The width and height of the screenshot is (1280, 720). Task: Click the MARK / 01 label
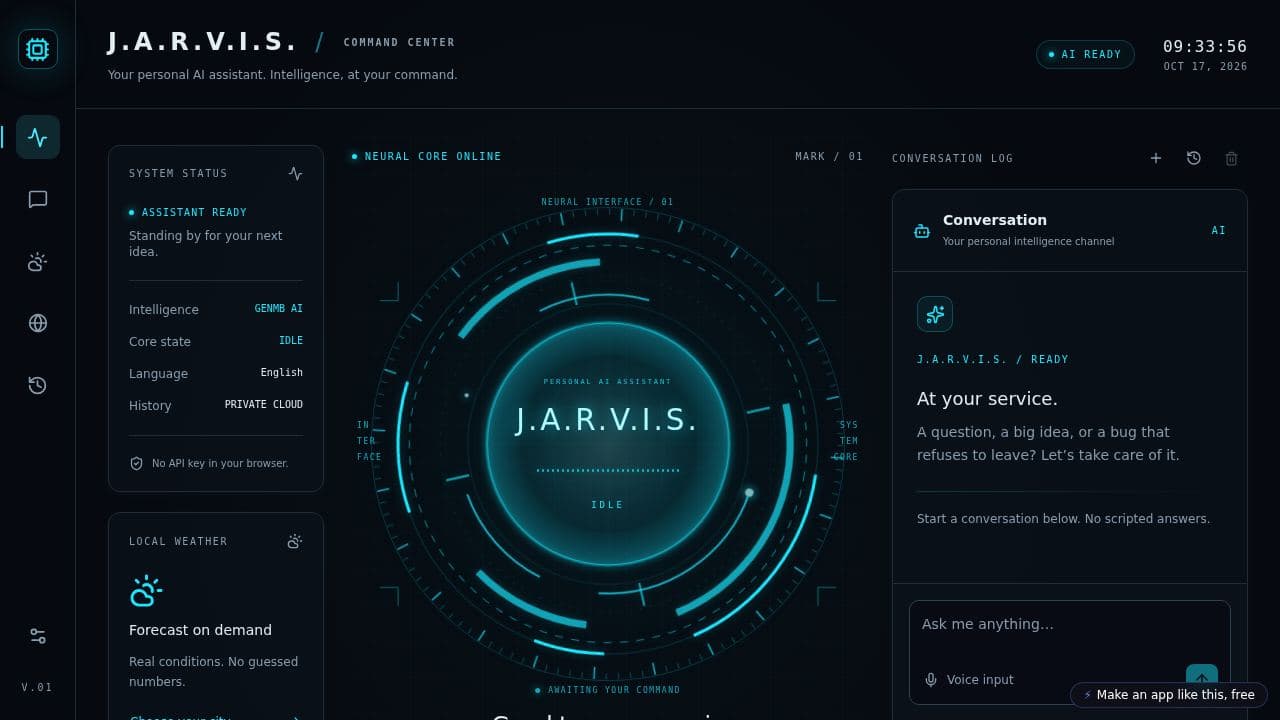click(x=829, y=156)
